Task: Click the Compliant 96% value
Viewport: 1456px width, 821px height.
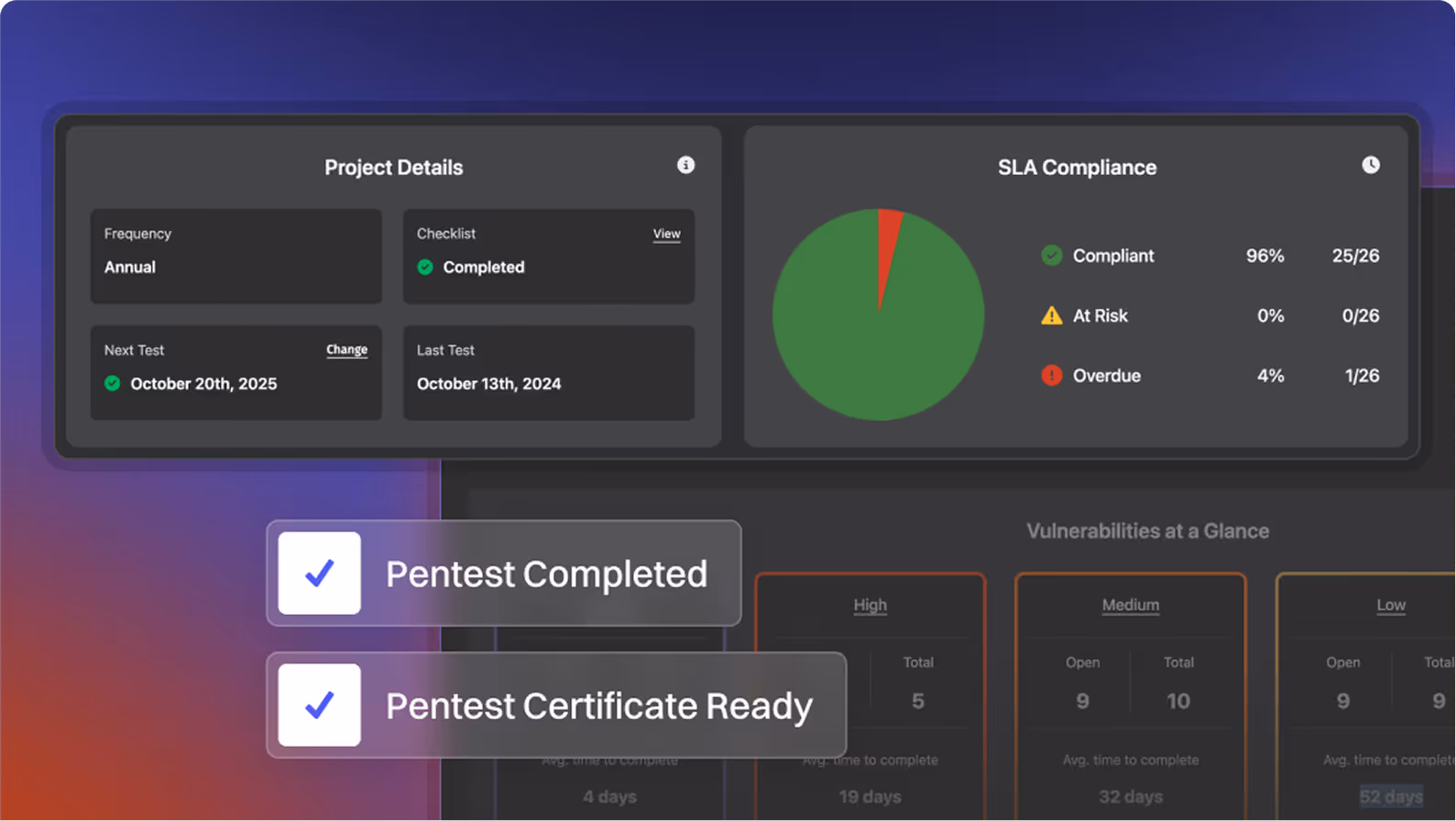Action: click(x=1264, y=256)
